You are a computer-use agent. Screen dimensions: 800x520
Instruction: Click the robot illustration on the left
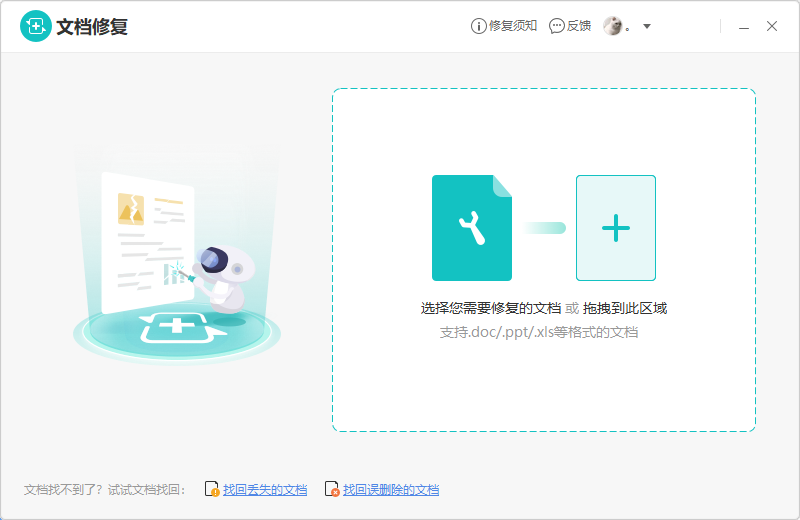click(220, 275)
